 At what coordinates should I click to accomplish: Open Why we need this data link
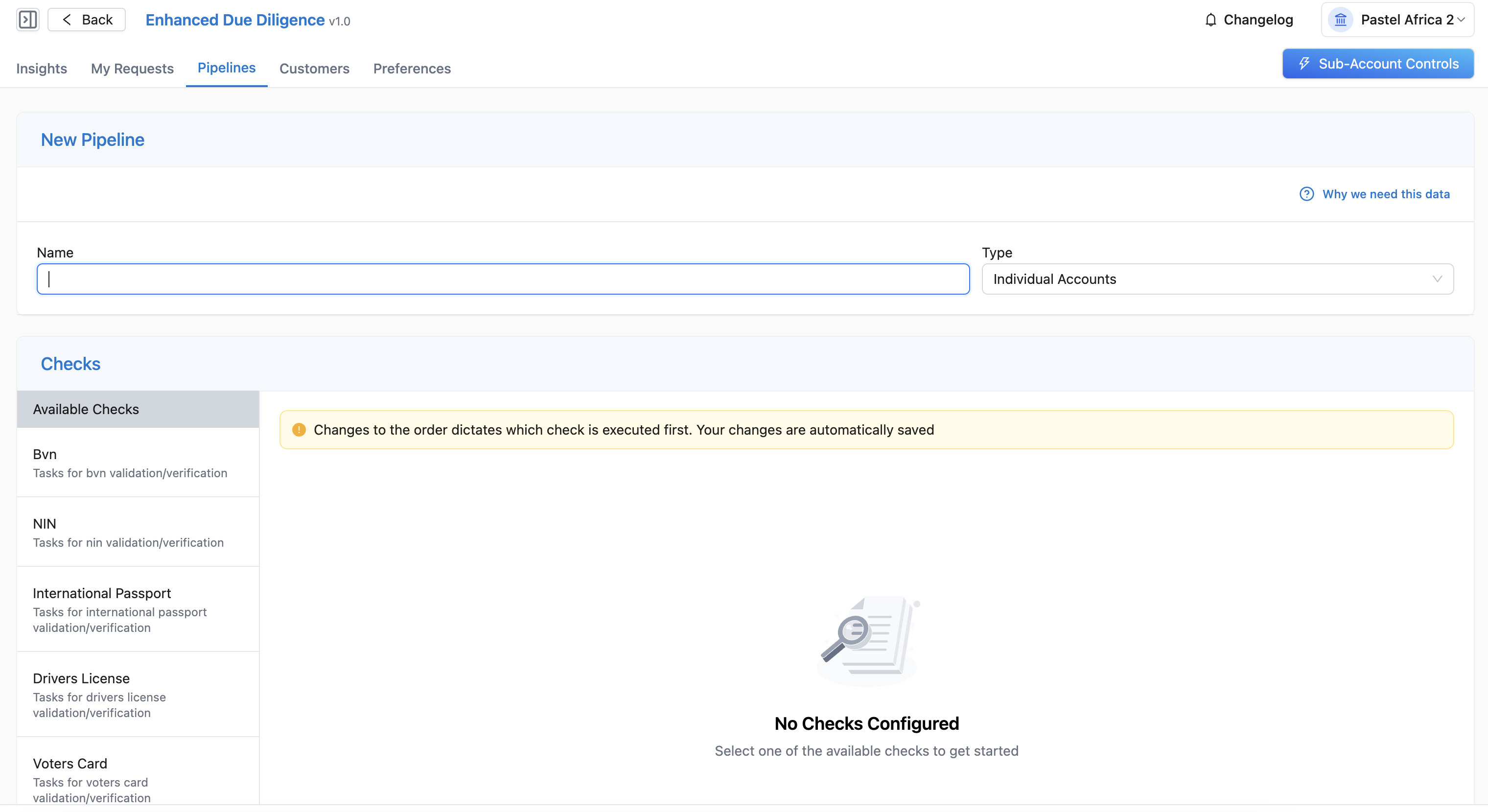click(1385, 194)
